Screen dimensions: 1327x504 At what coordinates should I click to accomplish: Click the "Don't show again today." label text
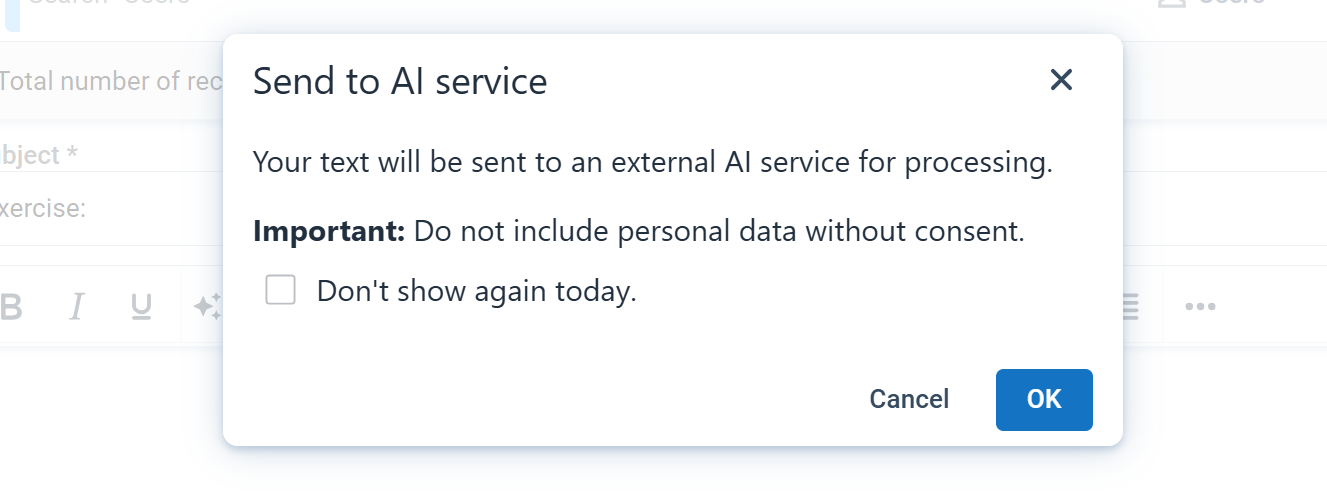point(476,292)
